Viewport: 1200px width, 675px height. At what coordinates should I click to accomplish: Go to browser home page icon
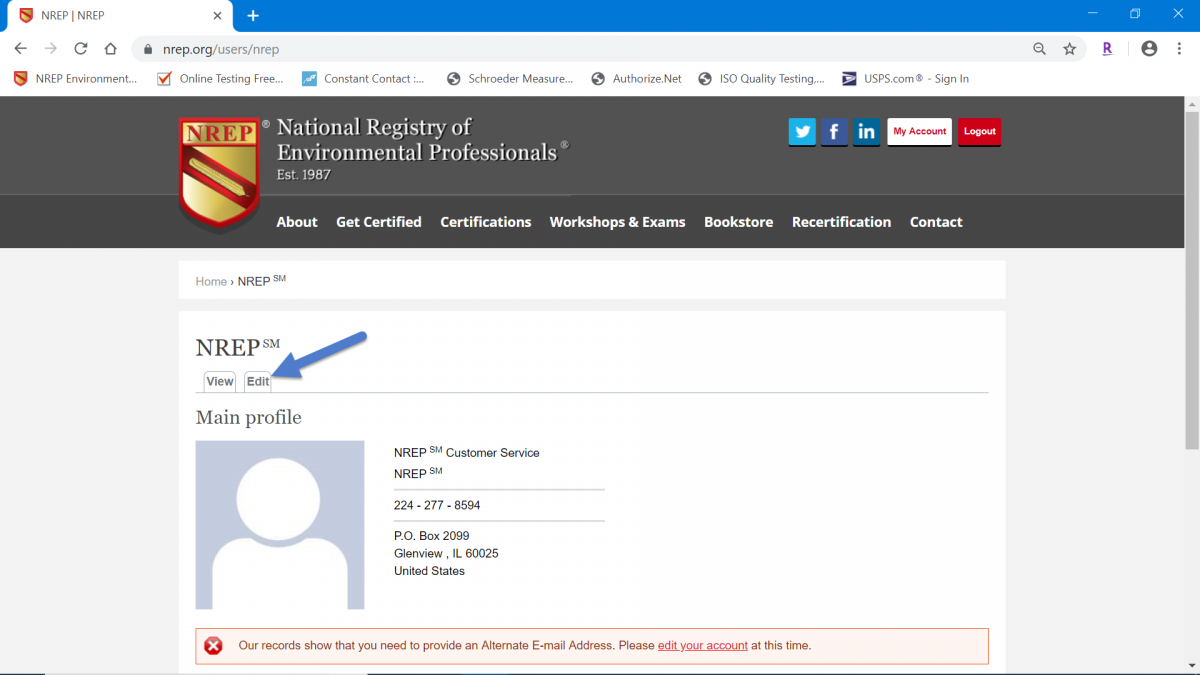click(111, 48)
